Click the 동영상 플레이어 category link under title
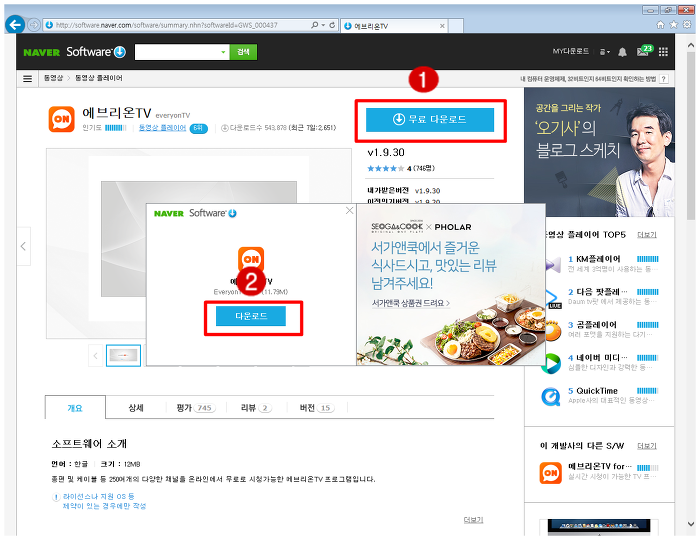The height and width of the screenshot is (540, 700). [x=162, y=128]
